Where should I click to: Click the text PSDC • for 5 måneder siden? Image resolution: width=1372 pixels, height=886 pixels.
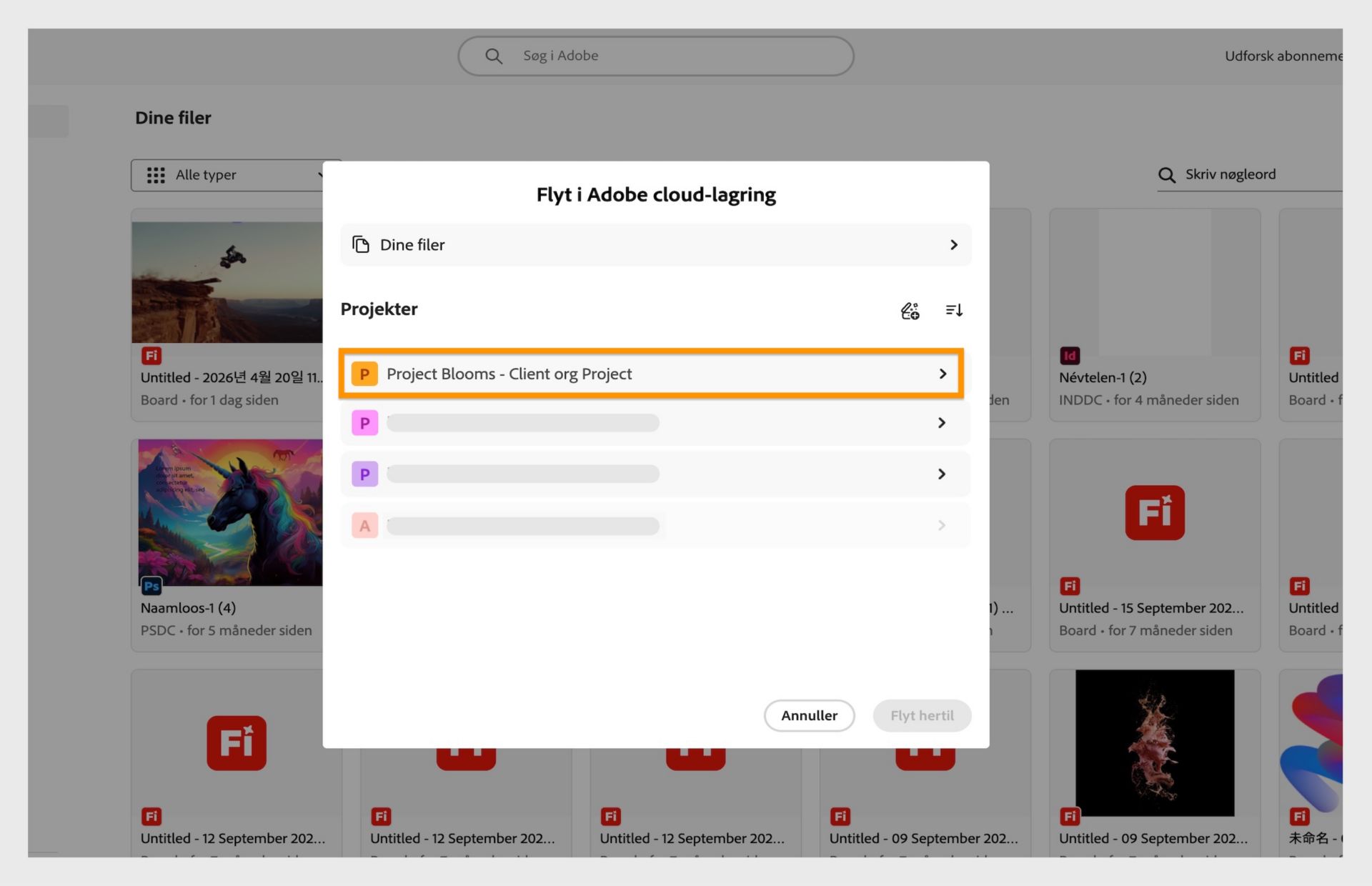coord(226,630)
